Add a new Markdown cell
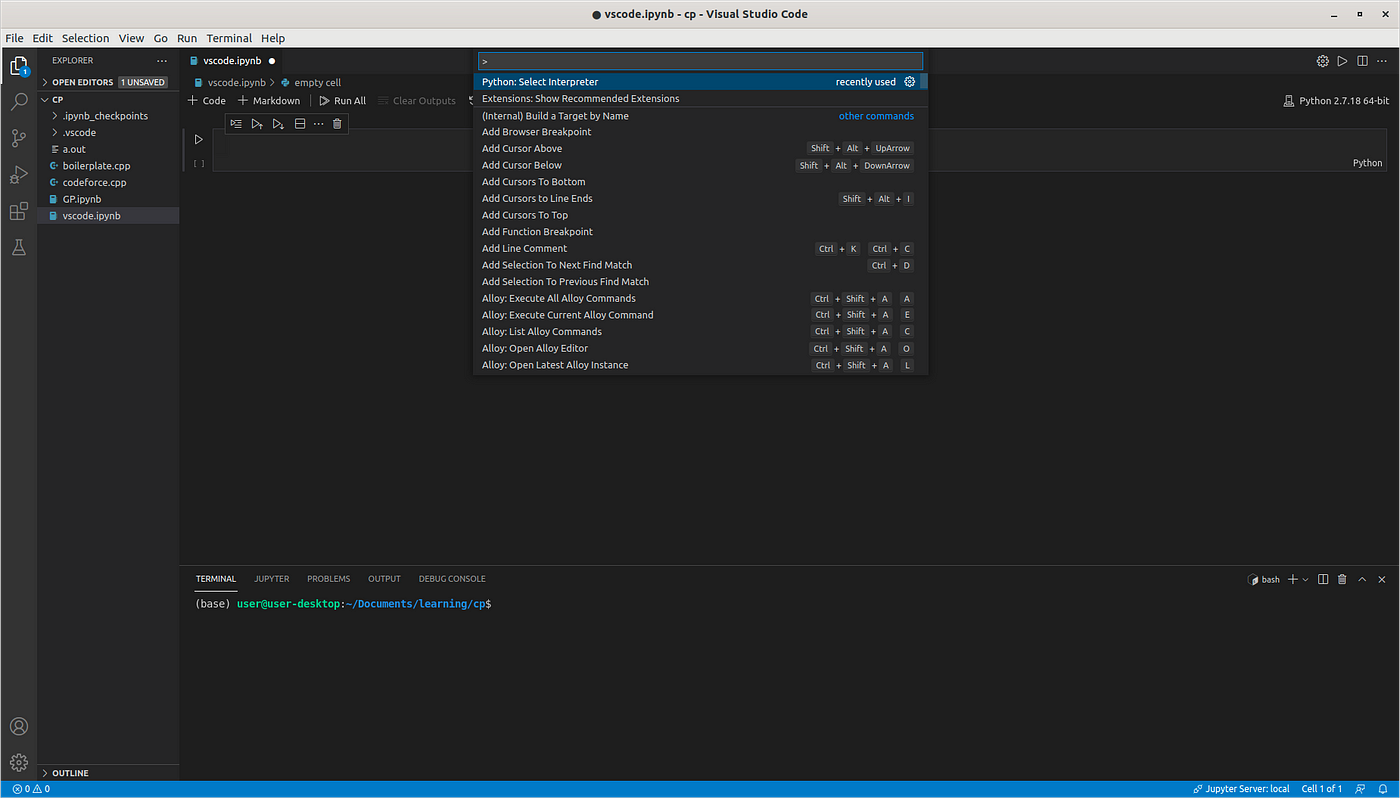 (269, 101)
